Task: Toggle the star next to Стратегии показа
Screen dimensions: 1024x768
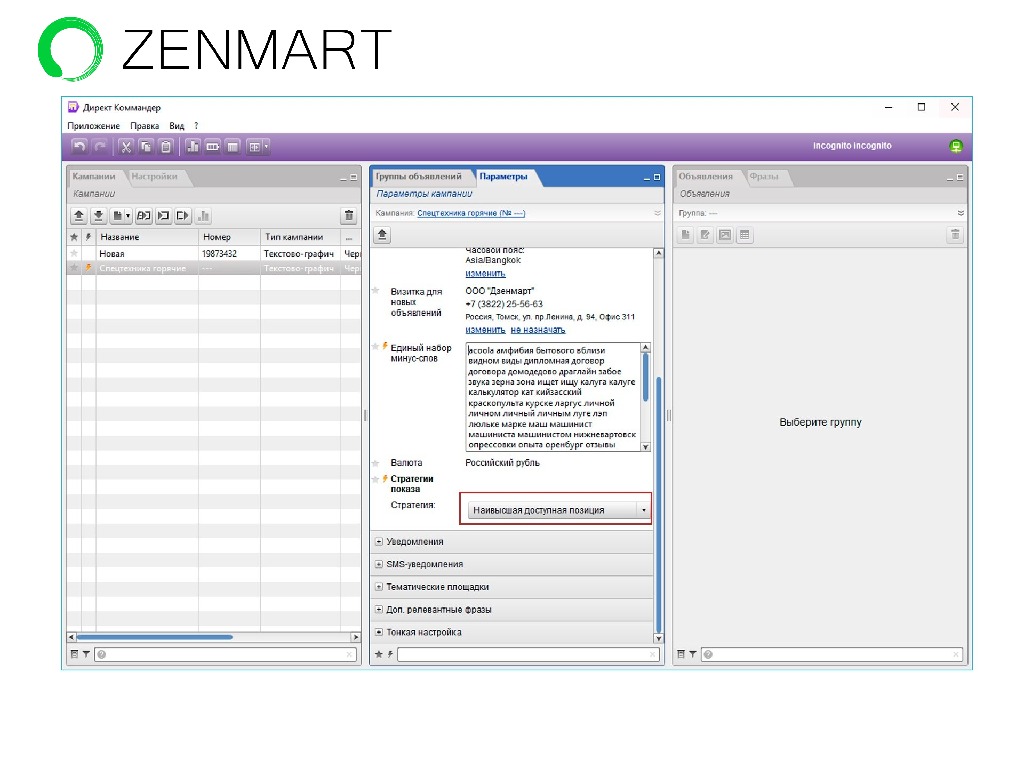Action: point(376,479)
